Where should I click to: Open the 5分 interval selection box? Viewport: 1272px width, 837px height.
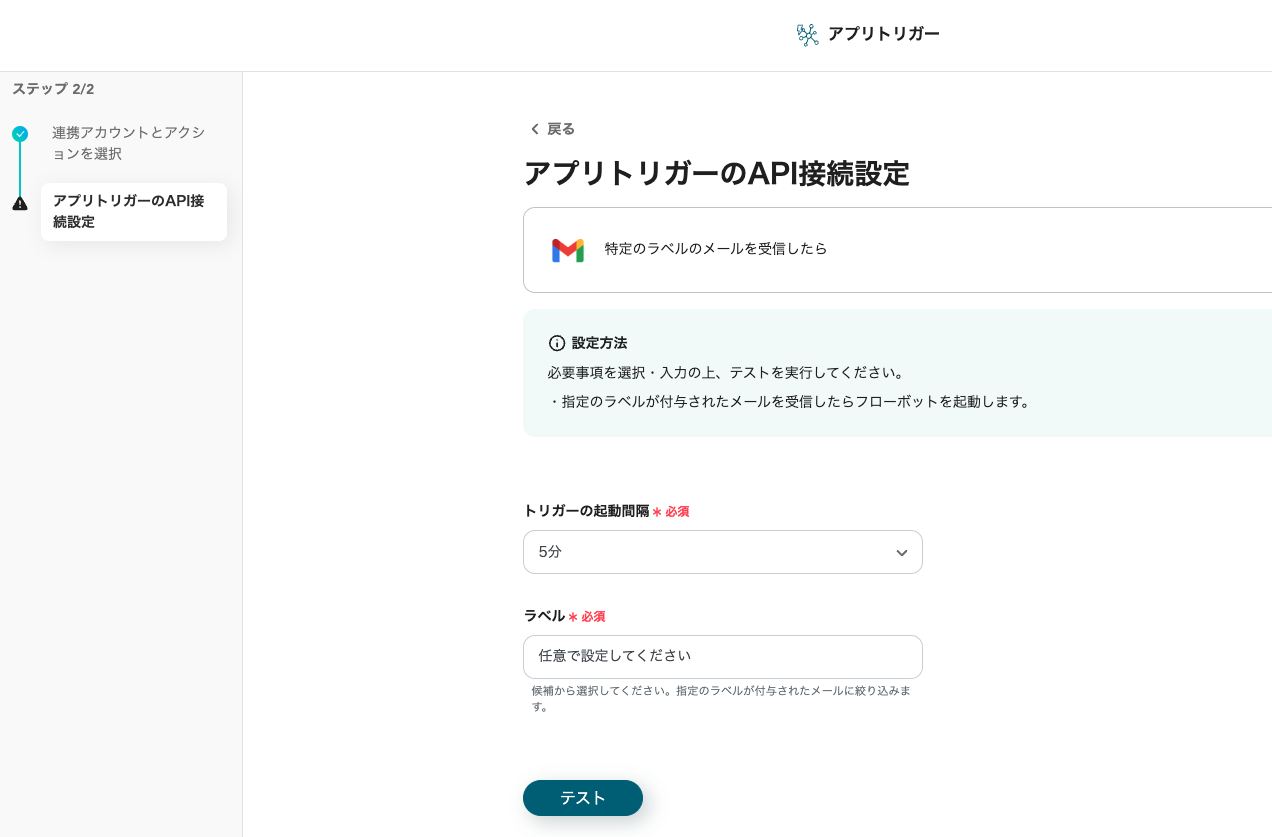coord(722,552)
